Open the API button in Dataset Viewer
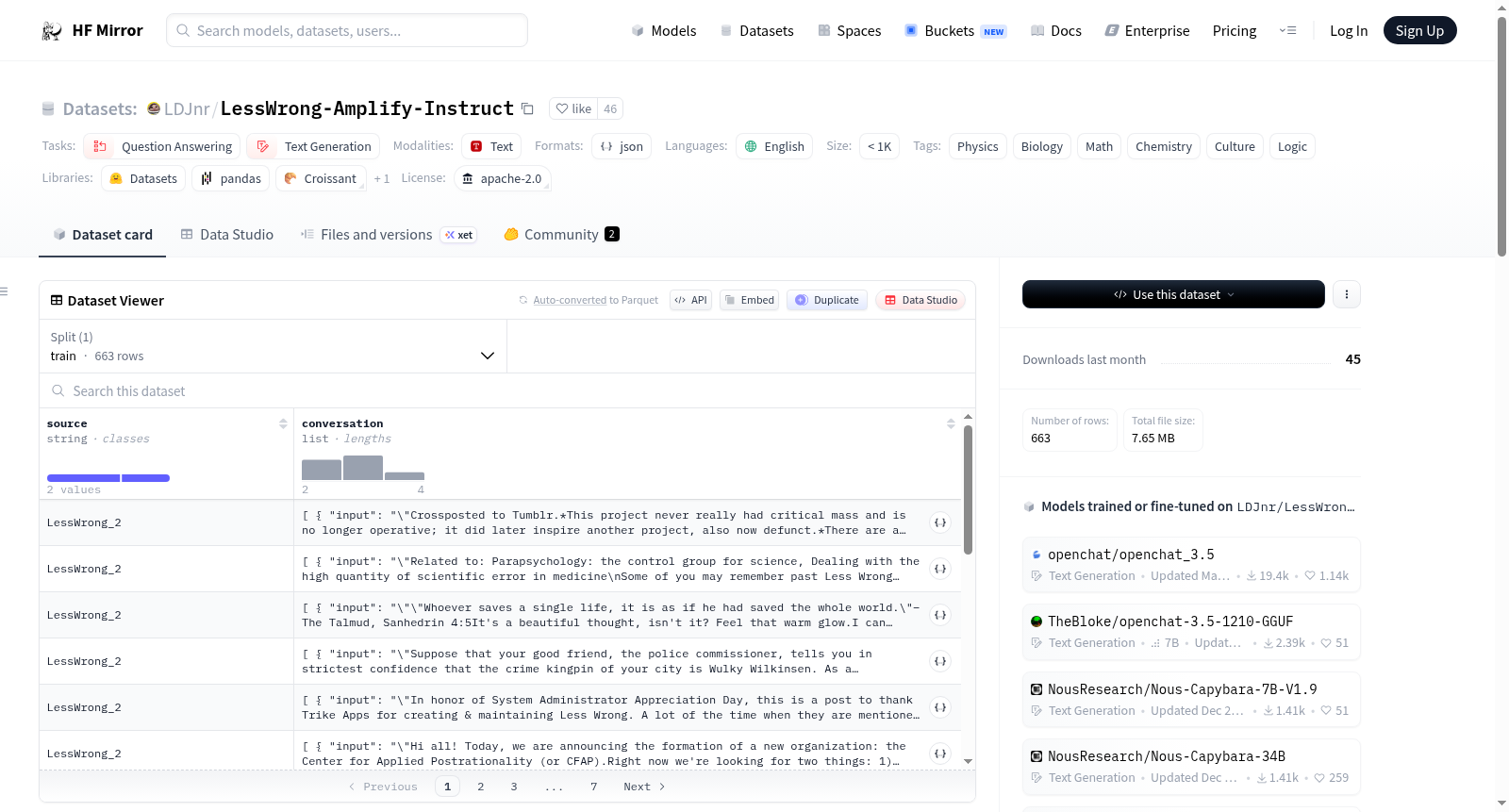Viewport: 1509px width, 812px height. tap(690, 300)
